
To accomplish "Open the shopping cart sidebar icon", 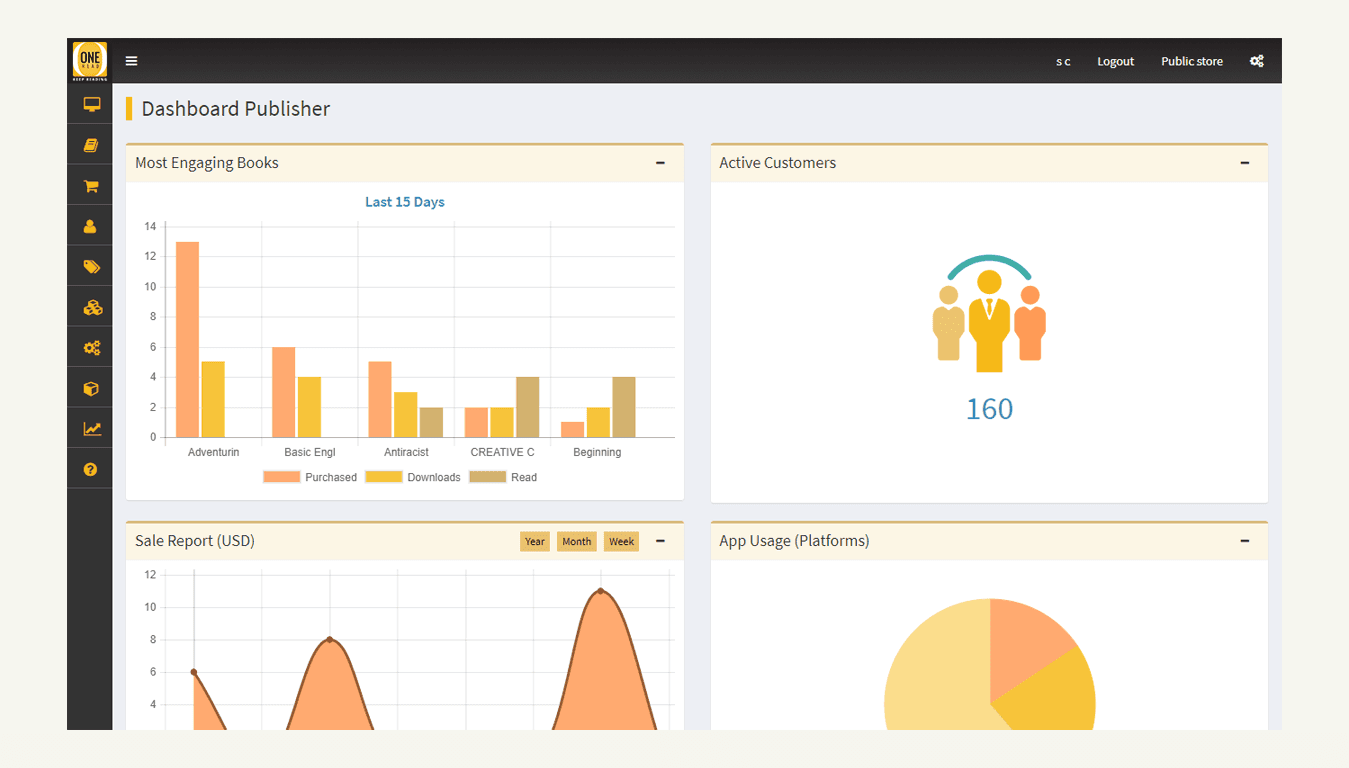I will (x=91, y=186).
